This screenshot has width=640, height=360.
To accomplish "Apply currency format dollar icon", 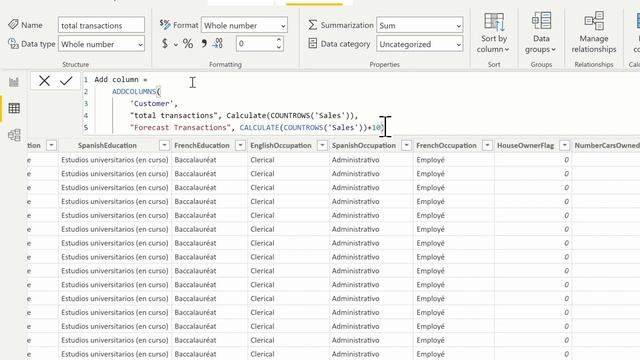I will coord(165,43).
